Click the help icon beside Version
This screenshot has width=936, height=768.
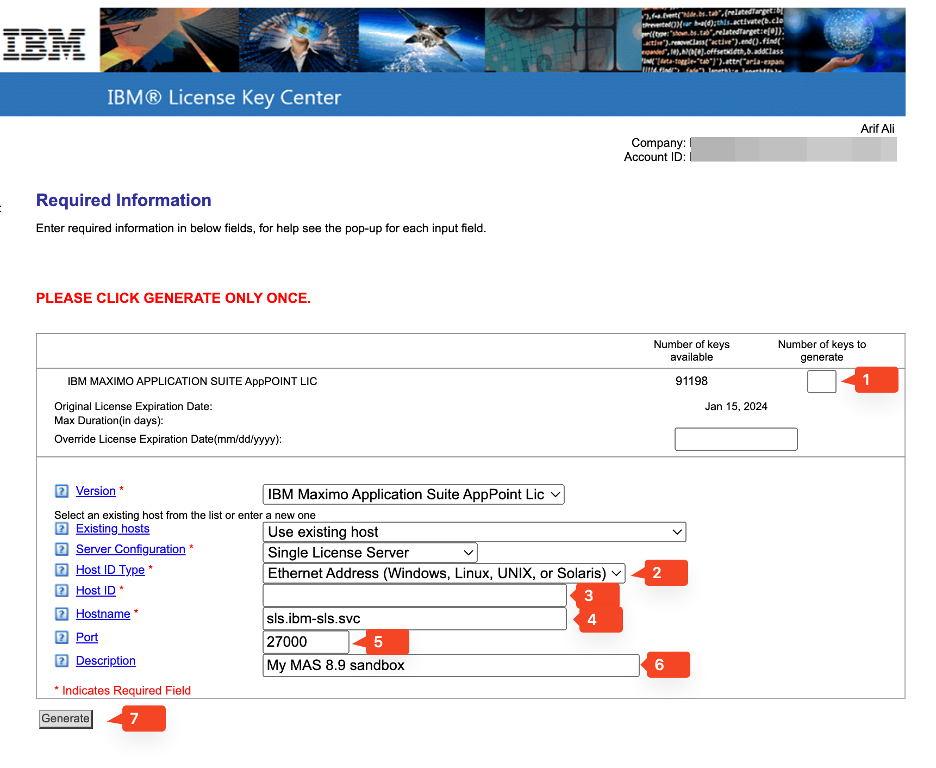click(x=61, y=491)
